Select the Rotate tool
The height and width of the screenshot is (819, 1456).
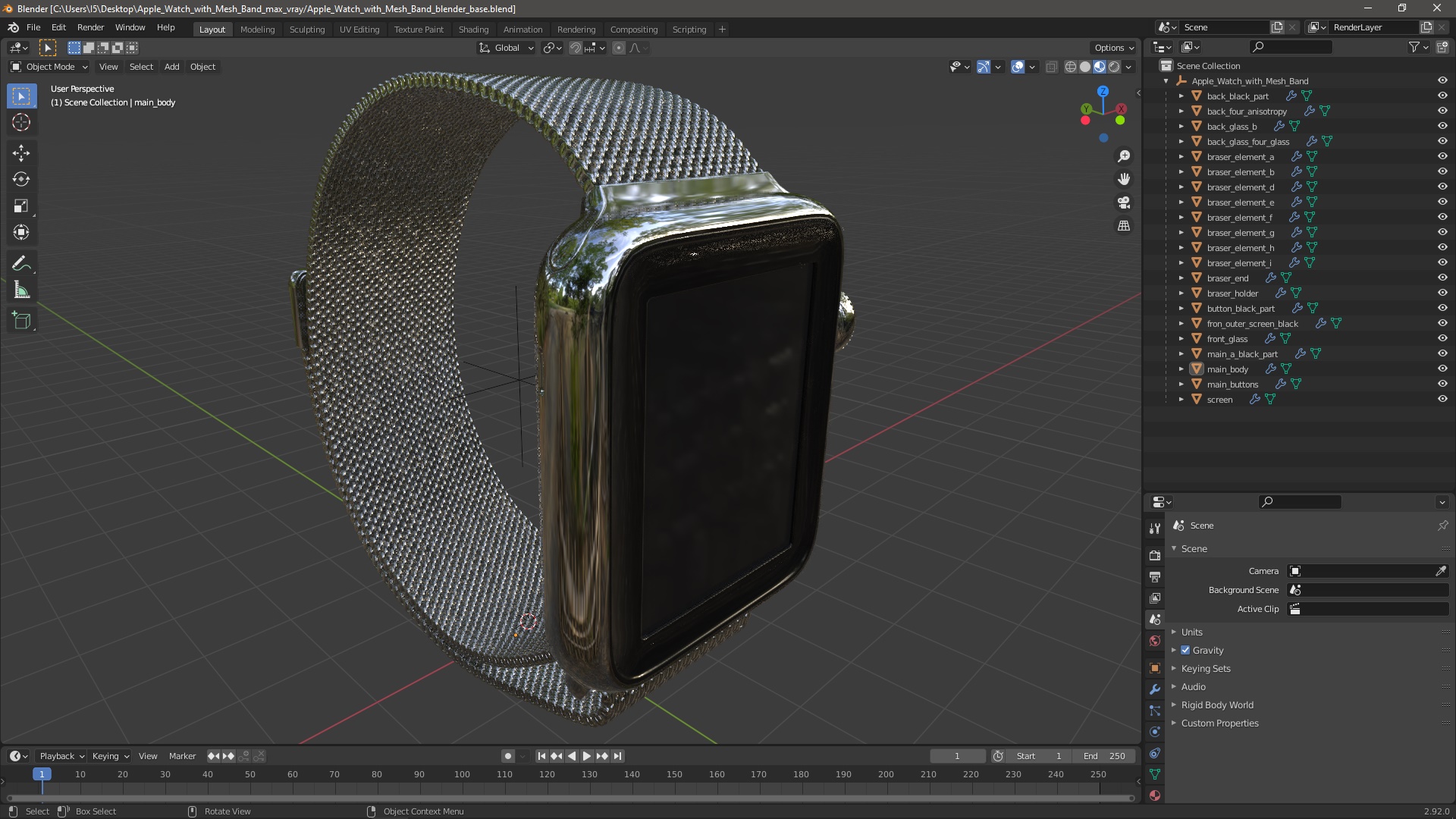click(21, 180)
